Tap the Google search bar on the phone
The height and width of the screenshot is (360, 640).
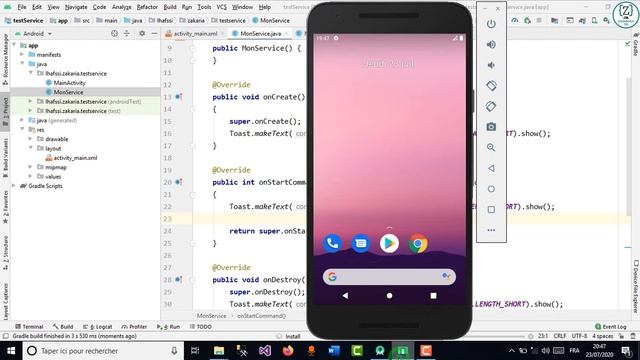pos(389,277)
